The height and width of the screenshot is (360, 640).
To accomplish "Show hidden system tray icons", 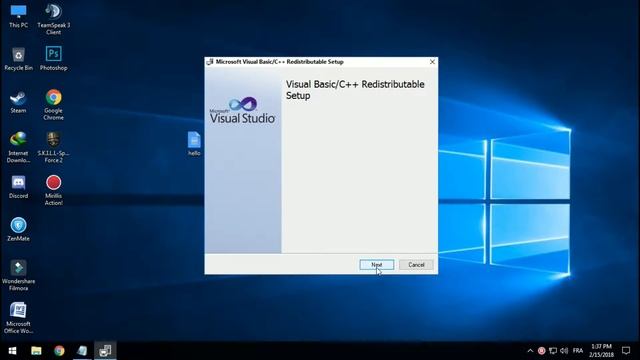I will [530, 351].
